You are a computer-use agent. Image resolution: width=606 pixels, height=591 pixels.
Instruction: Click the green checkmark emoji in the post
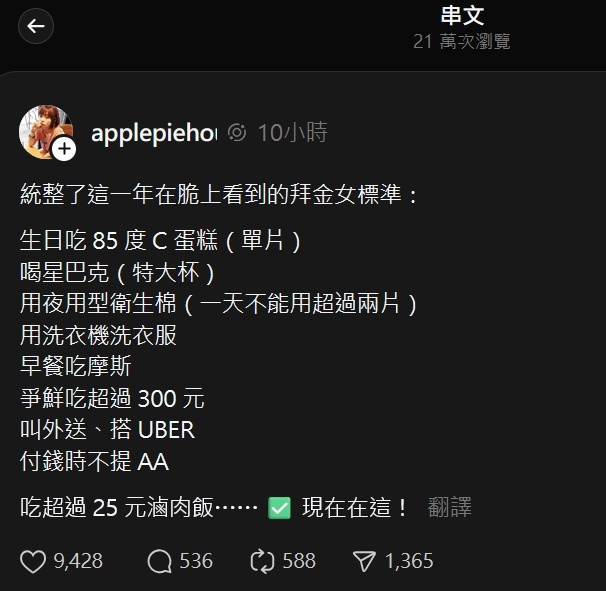point(279,508)
